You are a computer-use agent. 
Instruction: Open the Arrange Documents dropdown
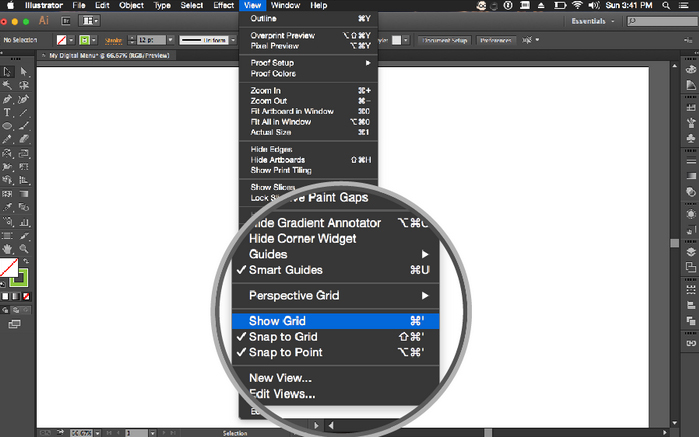(89, 21)
